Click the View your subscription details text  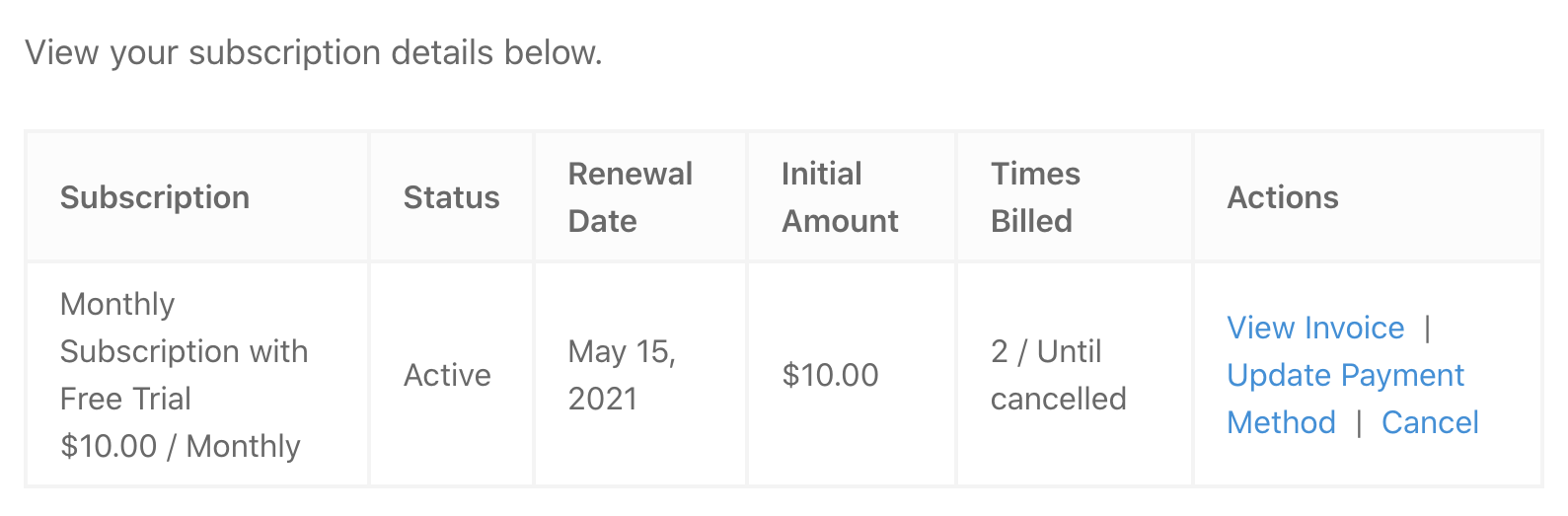[x=314, y=52]
